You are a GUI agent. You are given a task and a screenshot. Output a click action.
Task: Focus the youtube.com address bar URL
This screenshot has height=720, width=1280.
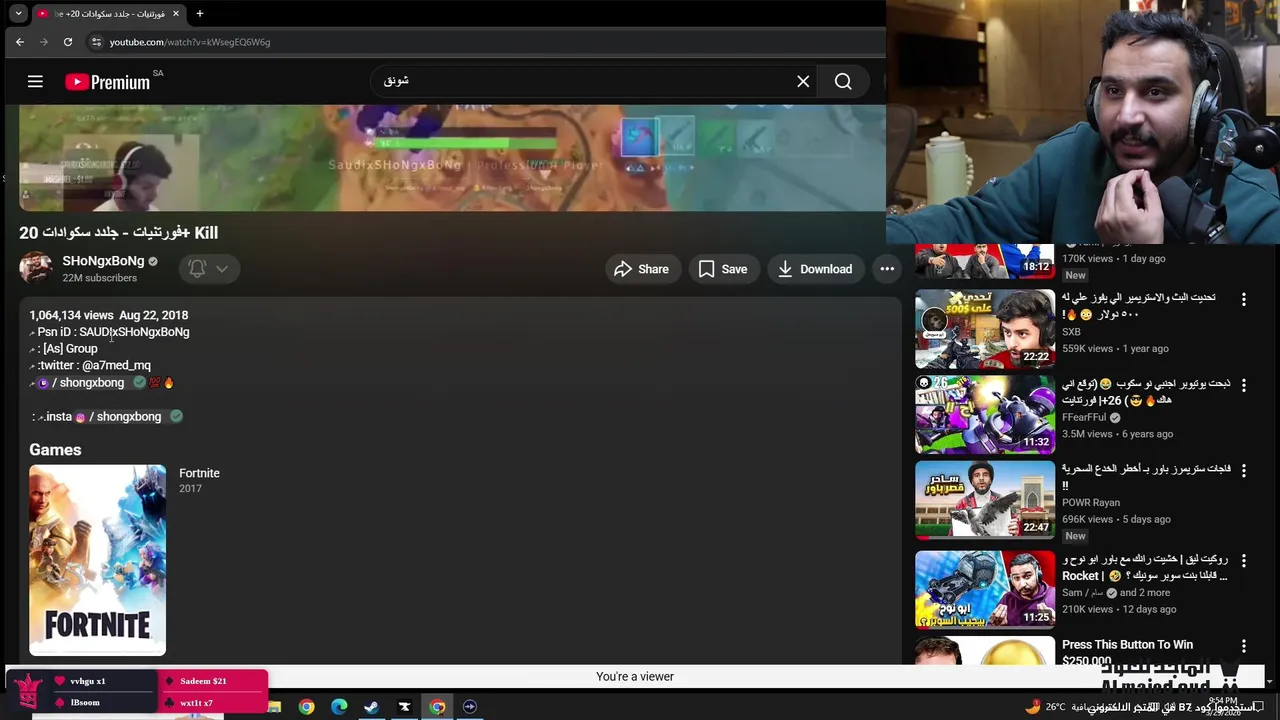(x=190, y=42)
